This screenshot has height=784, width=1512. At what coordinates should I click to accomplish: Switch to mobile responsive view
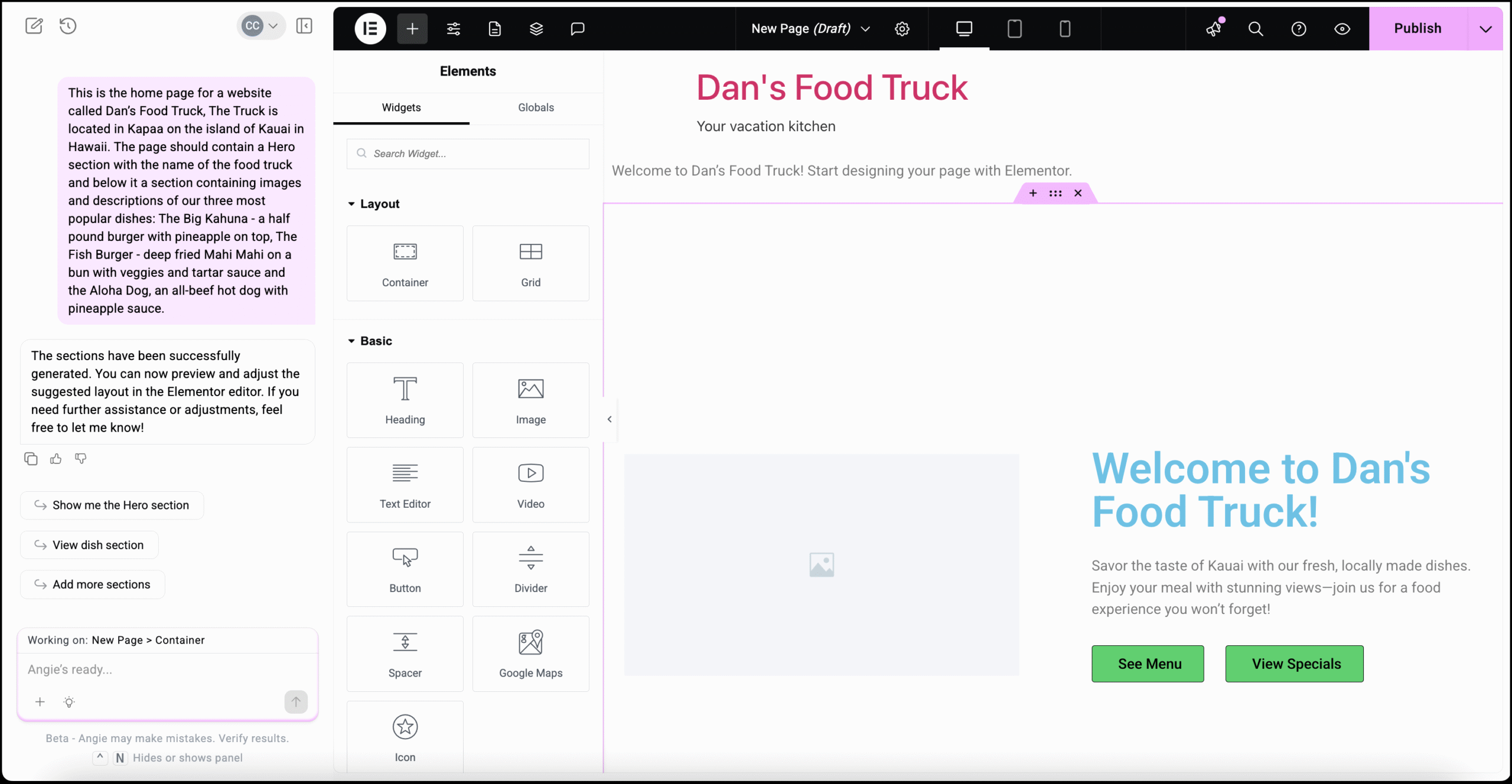[x=1065, y=28]
